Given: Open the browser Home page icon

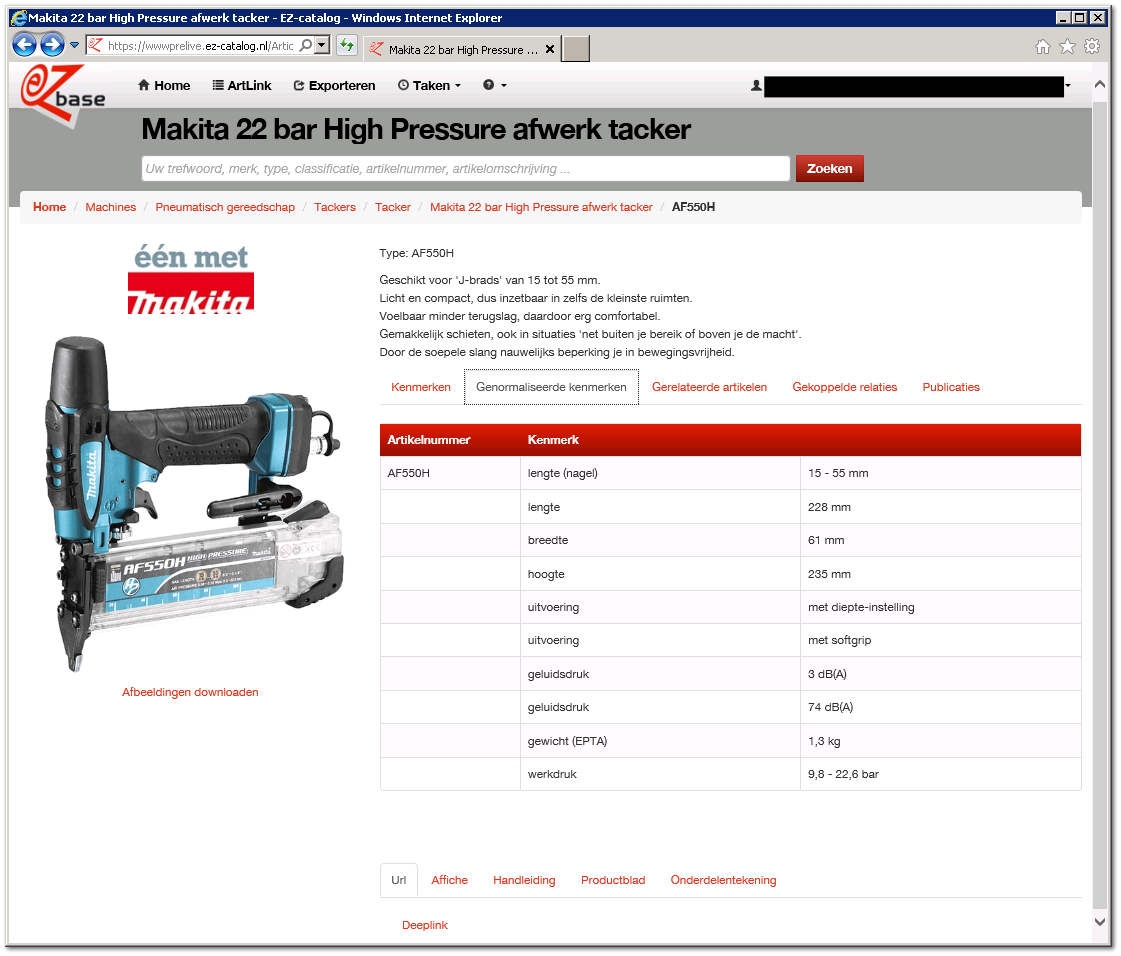Looking at the screenshot, I should pyautogui.click(x=1043, y=46).
